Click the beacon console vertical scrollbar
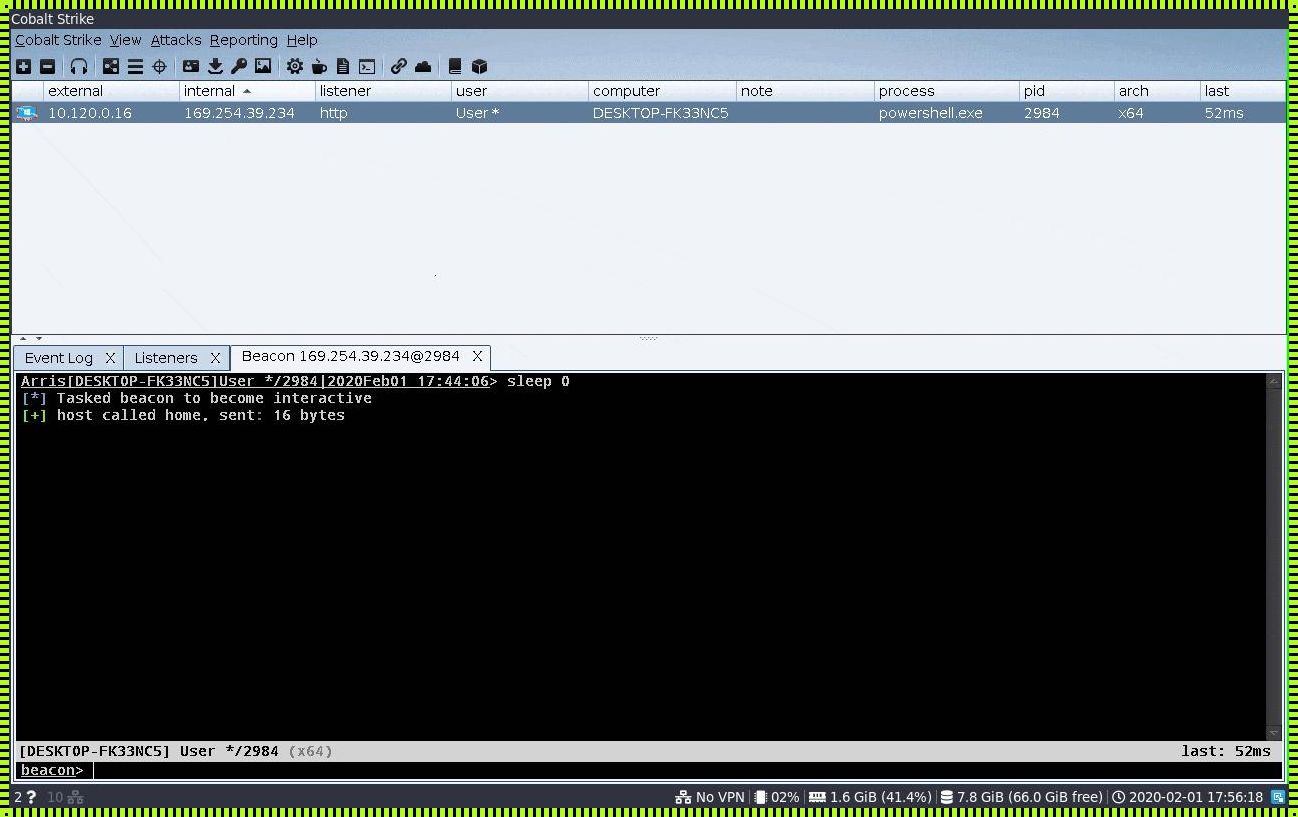 pyautogui.click(x=1274, y=557)
